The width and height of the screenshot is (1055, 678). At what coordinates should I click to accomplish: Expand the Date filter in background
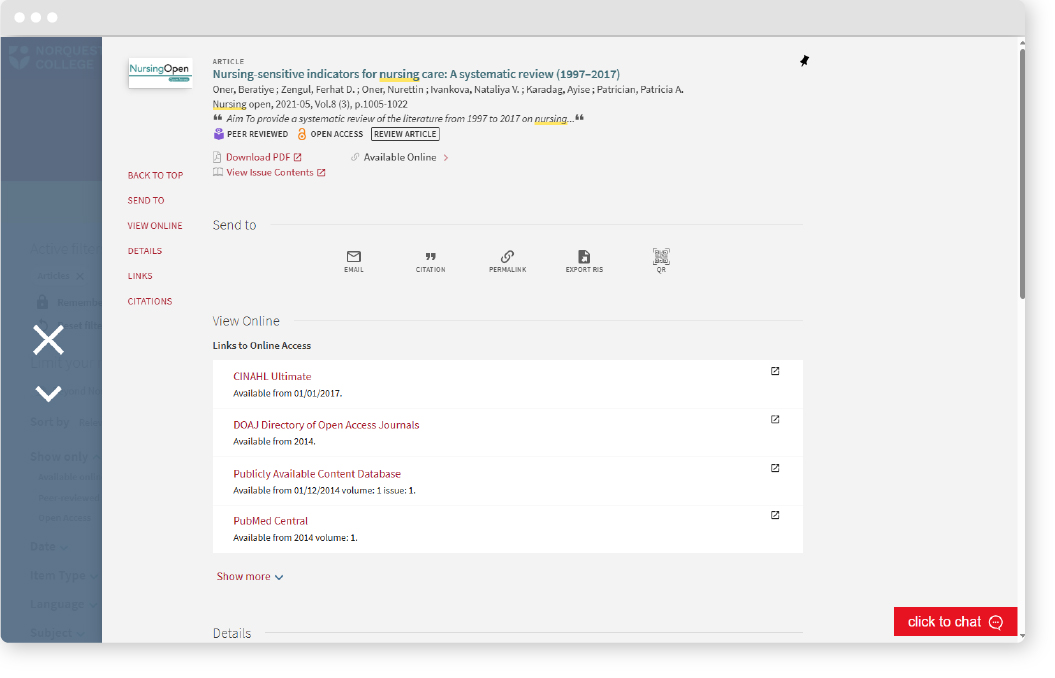pos(49,547)
